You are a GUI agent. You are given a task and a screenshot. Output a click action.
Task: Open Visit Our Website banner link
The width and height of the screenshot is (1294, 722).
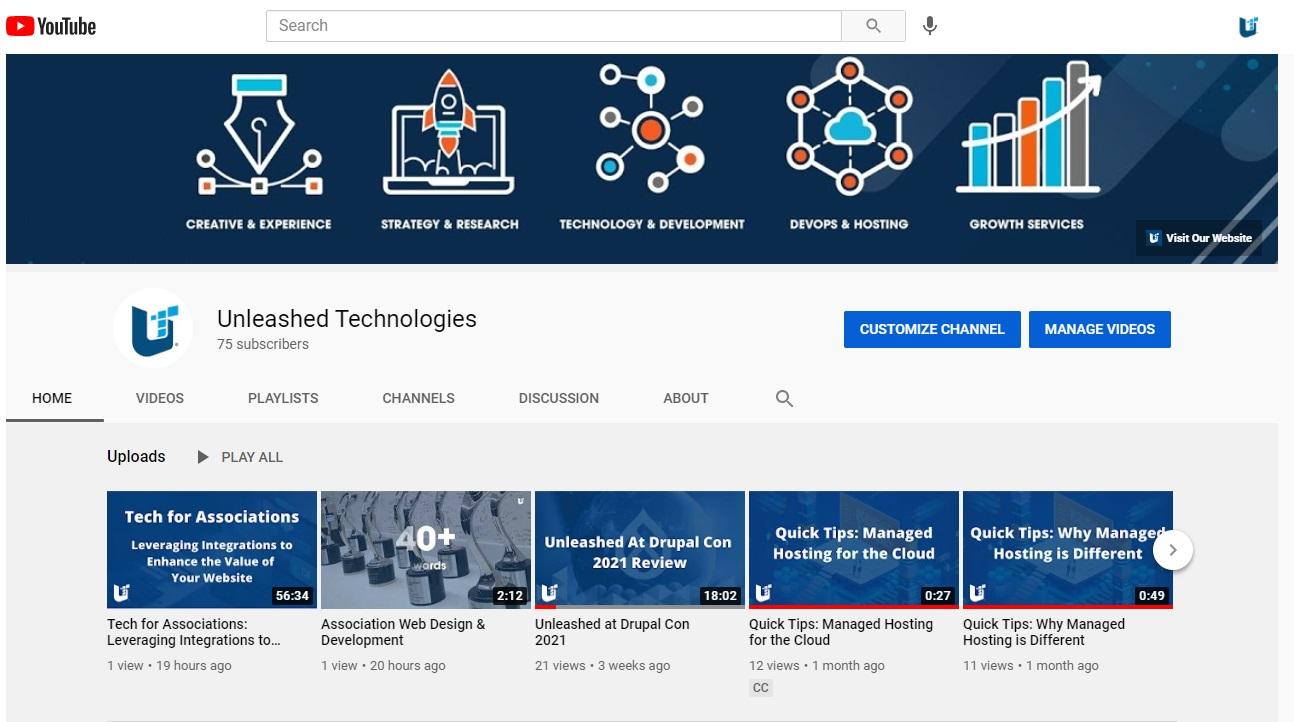tap(1199, 238)
